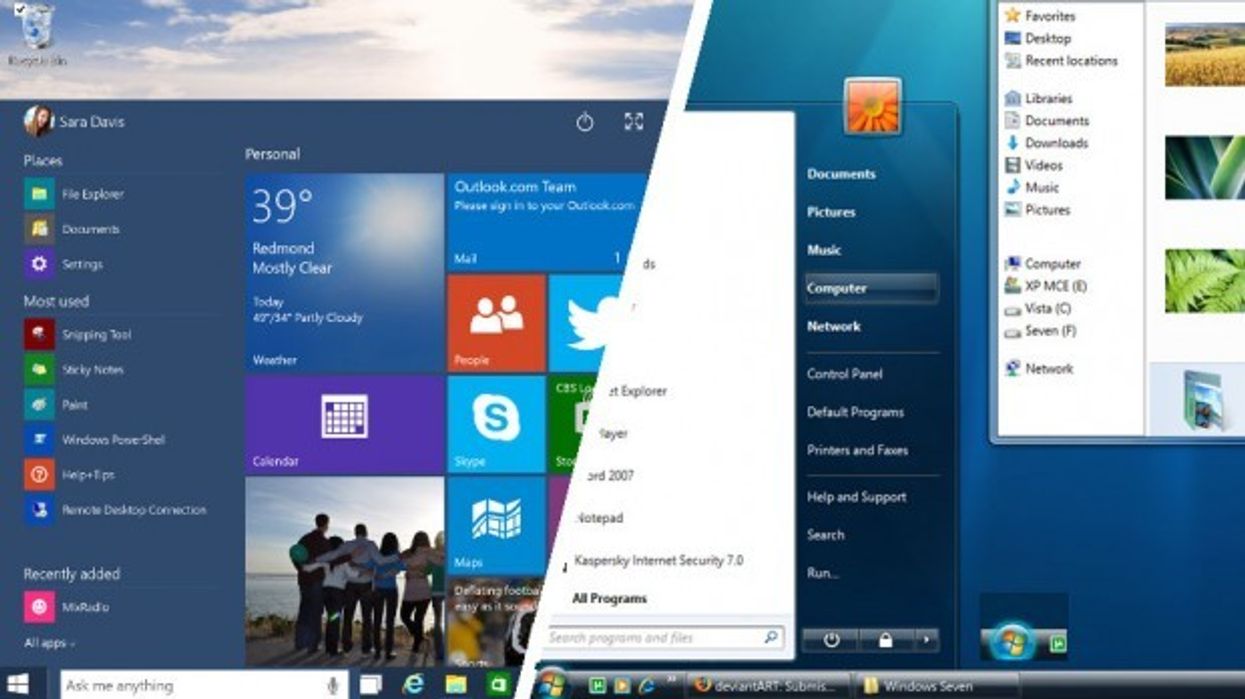Expand the Start menu to full screen
This screenshot has width=1245, height=699.
tap(634, 122)
